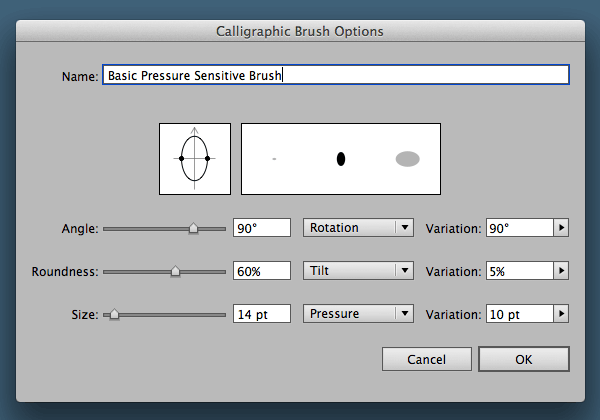600x420 pixels.
Task: Click the Size value field showing 14 pt
Action: tap(262, 314)
